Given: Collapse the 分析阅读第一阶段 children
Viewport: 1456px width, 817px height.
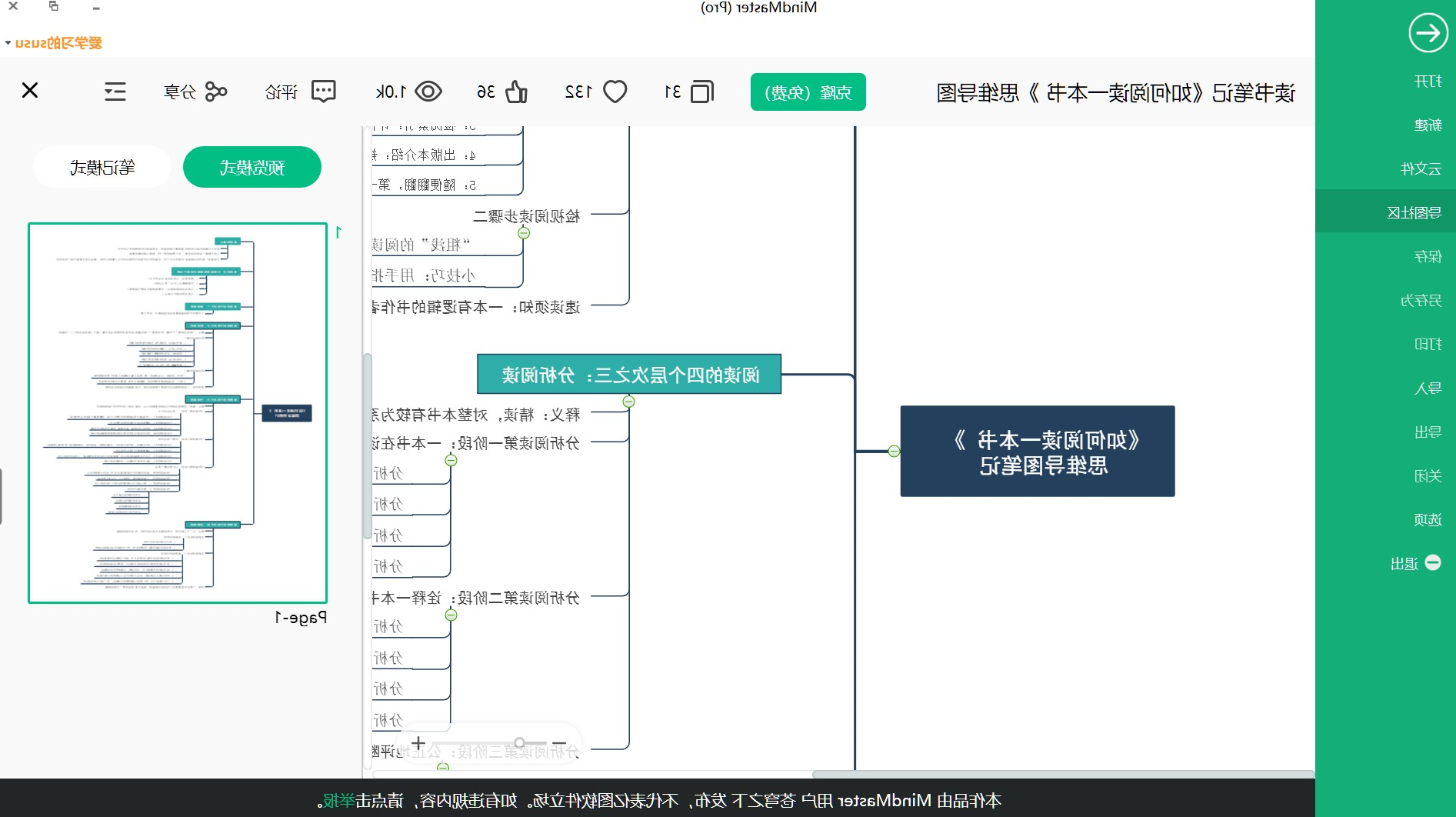Looking at the screenshot, I should tap(451, 460).
